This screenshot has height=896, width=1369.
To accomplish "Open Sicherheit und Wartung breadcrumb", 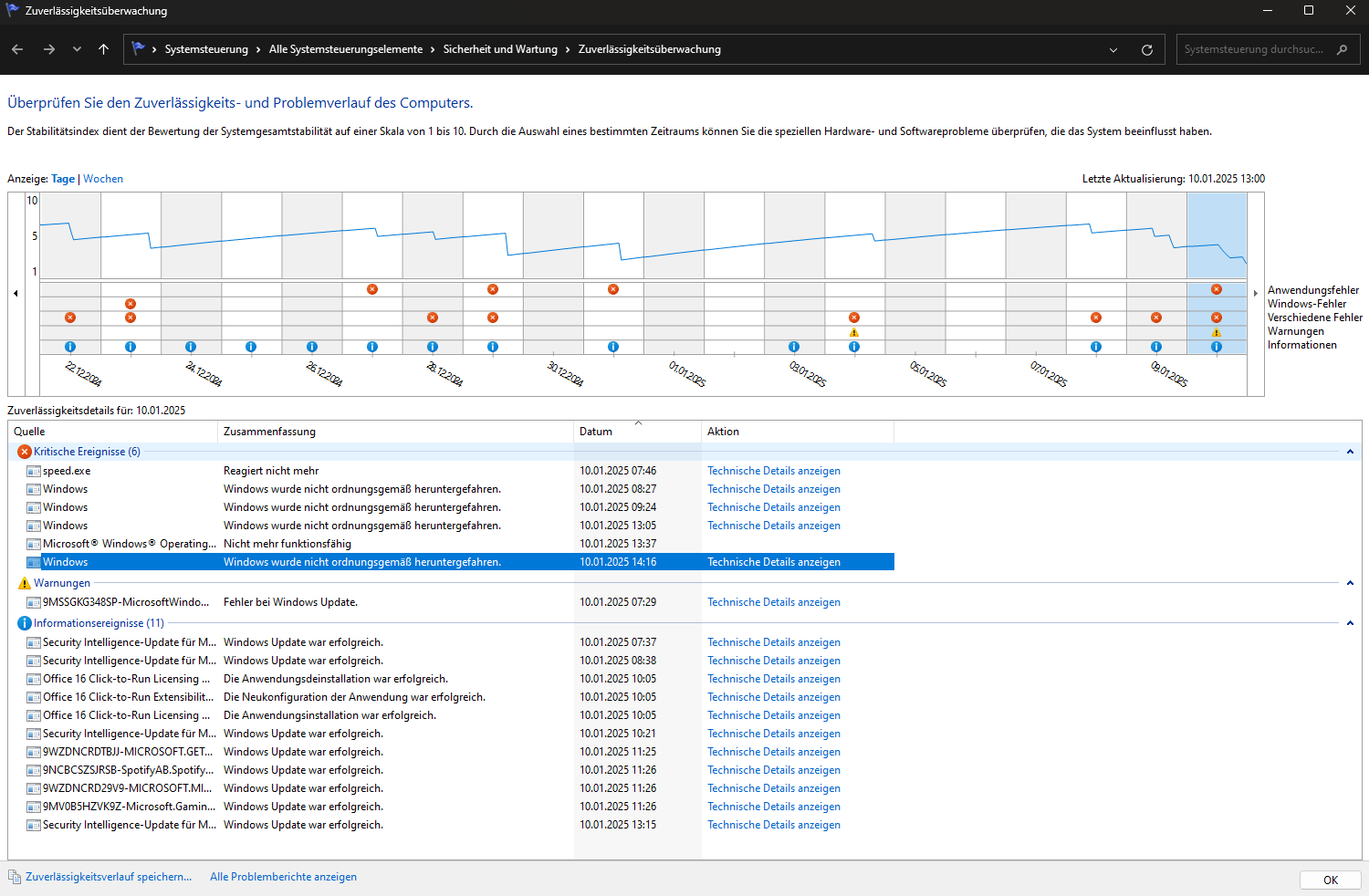I will pyautogui.click(x=500, y=49).
